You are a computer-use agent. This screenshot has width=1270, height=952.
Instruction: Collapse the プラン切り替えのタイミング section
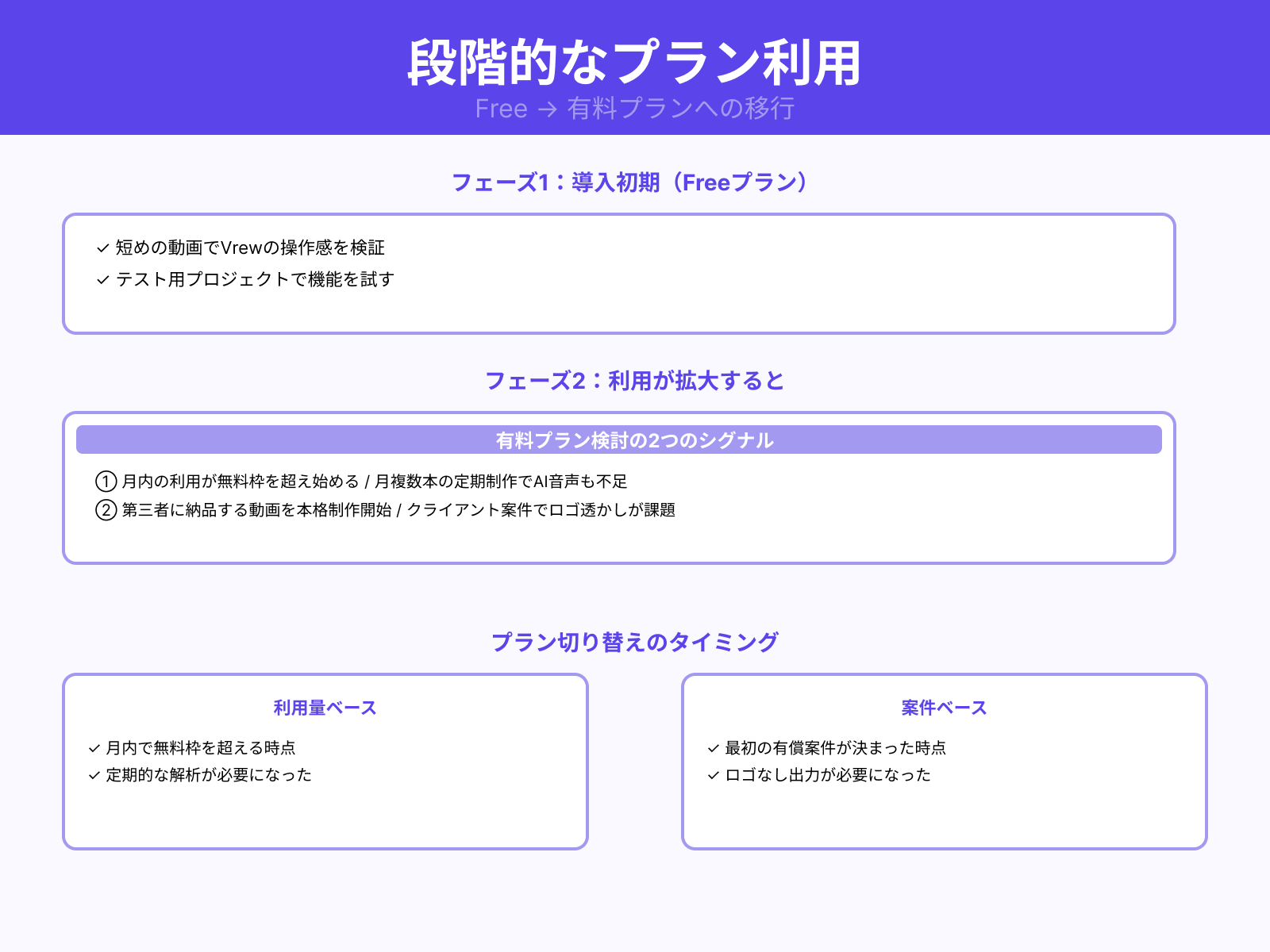[635, 643]
